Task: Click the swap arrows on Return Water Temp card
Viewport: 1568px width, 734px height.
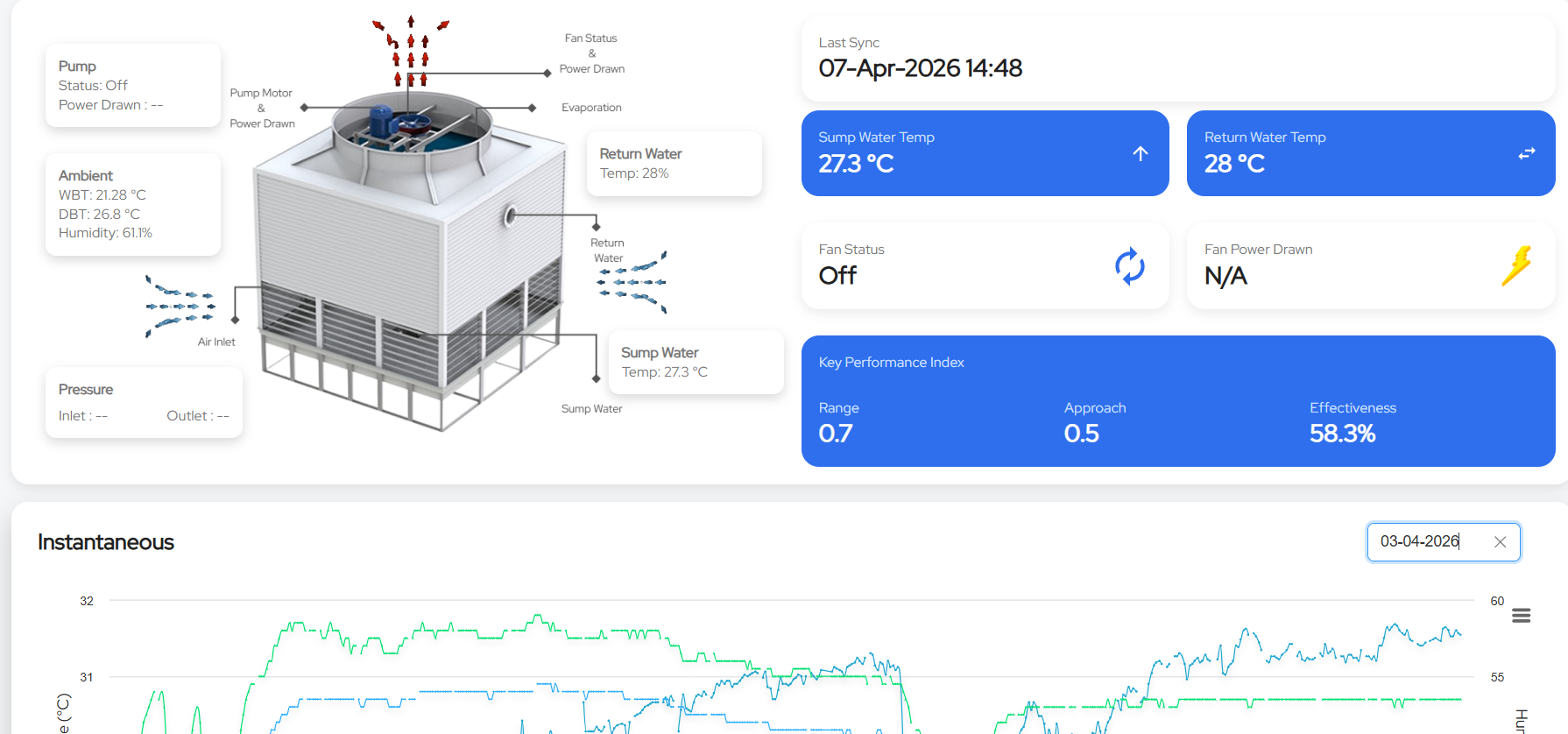Action: point(1527,153)
